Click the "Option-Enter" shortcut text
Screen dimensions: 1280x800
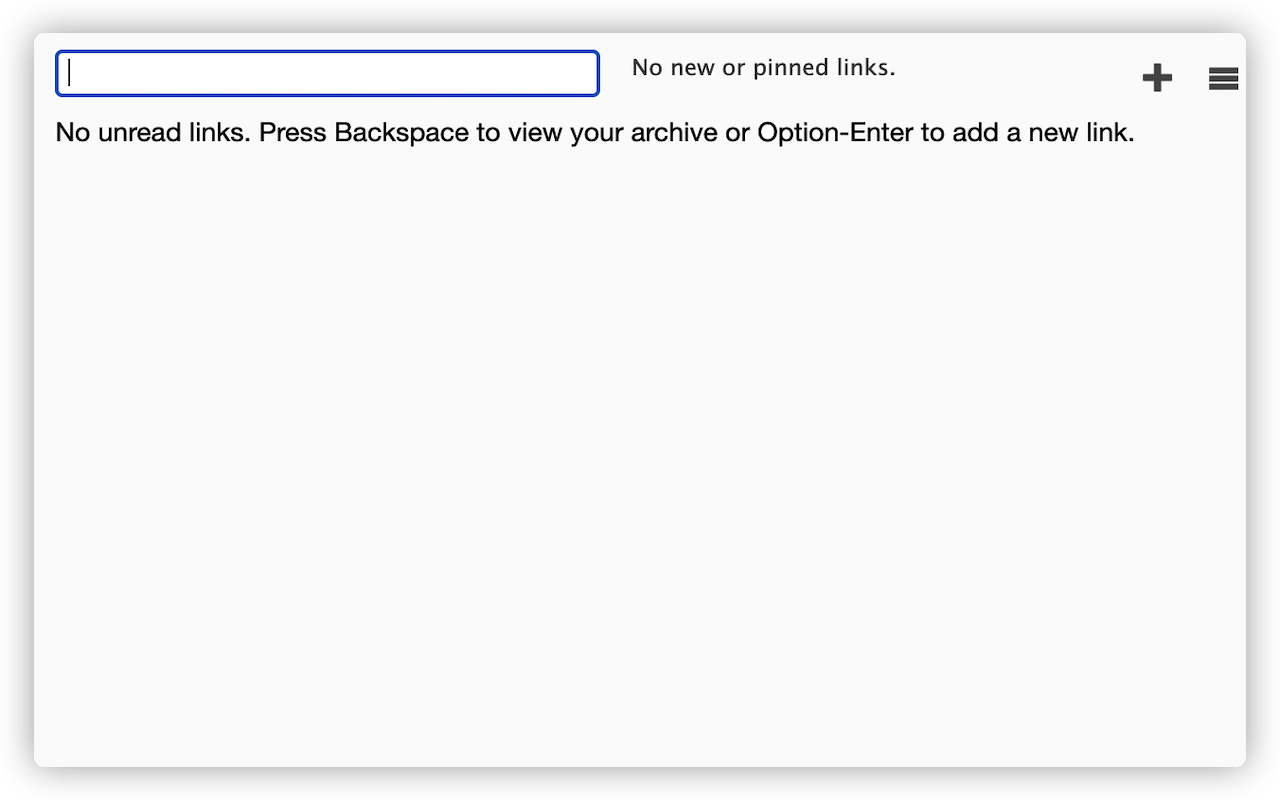point(835,133)
